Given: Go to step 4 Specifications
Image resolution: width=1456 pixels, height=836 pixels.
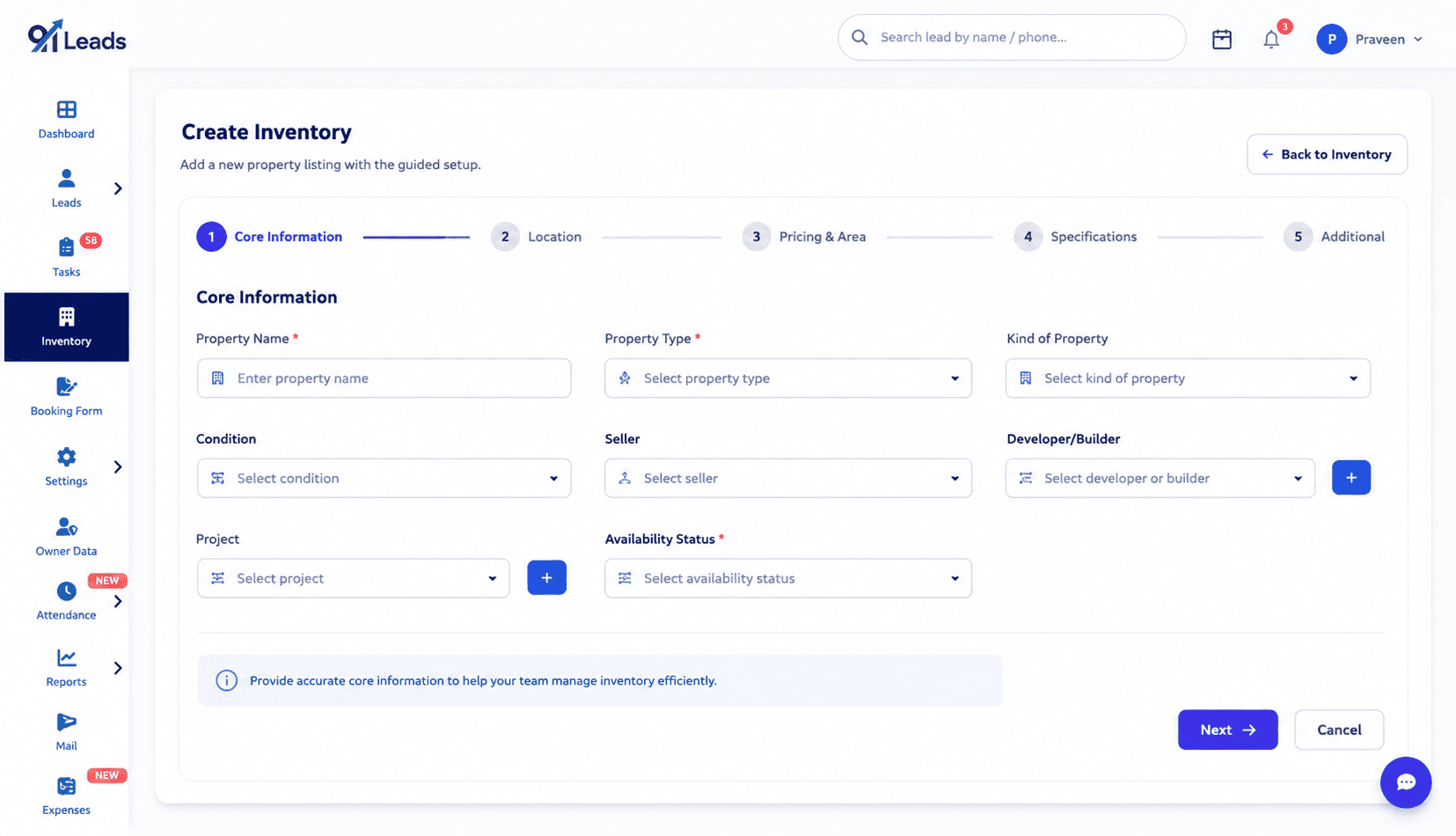Looking at the screenshot, I should click(1075, 237).
